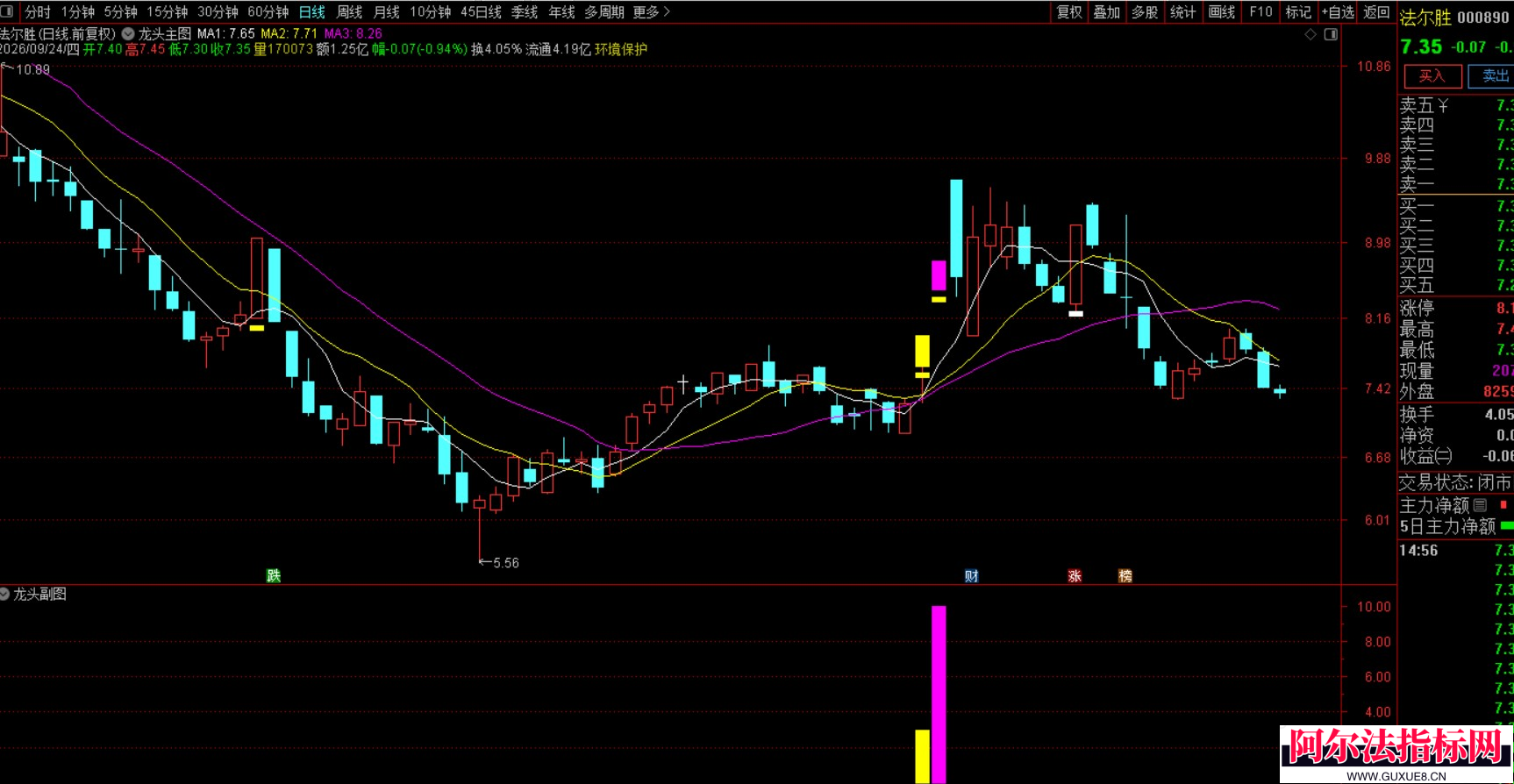Open the 龙头副图 sub-chart dropdown arrow
The image size is (1514, 784).
coord(5,594)
